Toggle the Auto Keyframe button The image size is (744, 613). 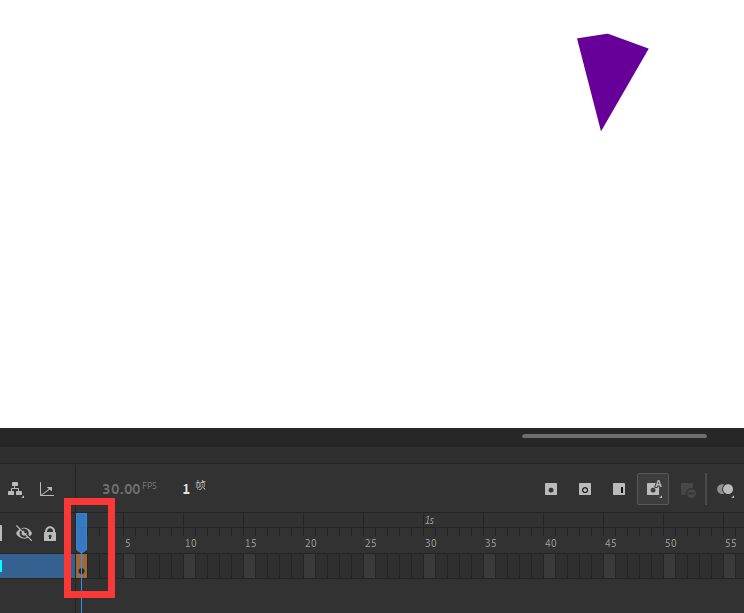tap(653, 489)
